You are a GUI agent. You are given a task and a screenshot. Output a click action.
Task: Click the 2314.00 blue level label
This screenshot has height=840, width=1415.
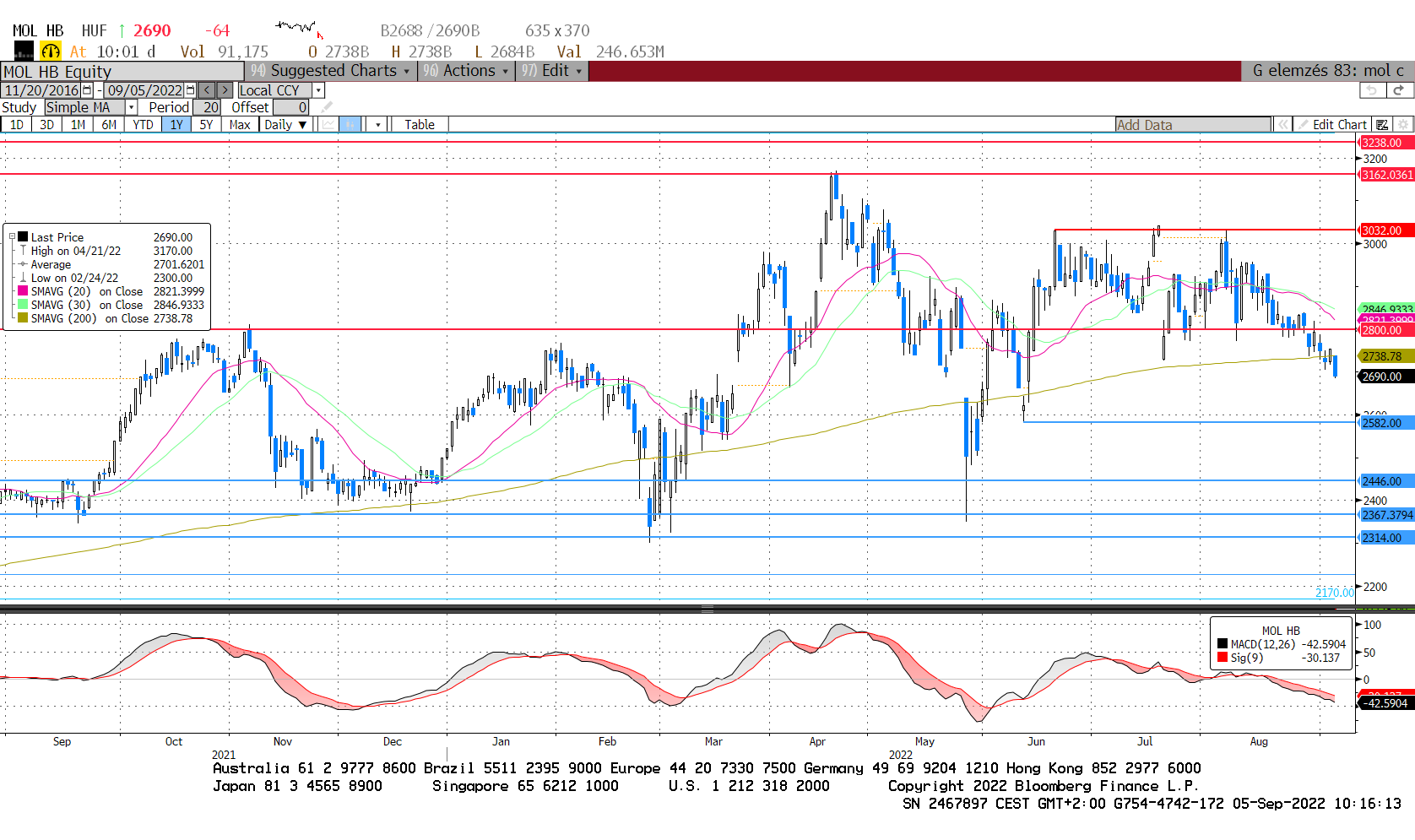tap(1385, 538)
